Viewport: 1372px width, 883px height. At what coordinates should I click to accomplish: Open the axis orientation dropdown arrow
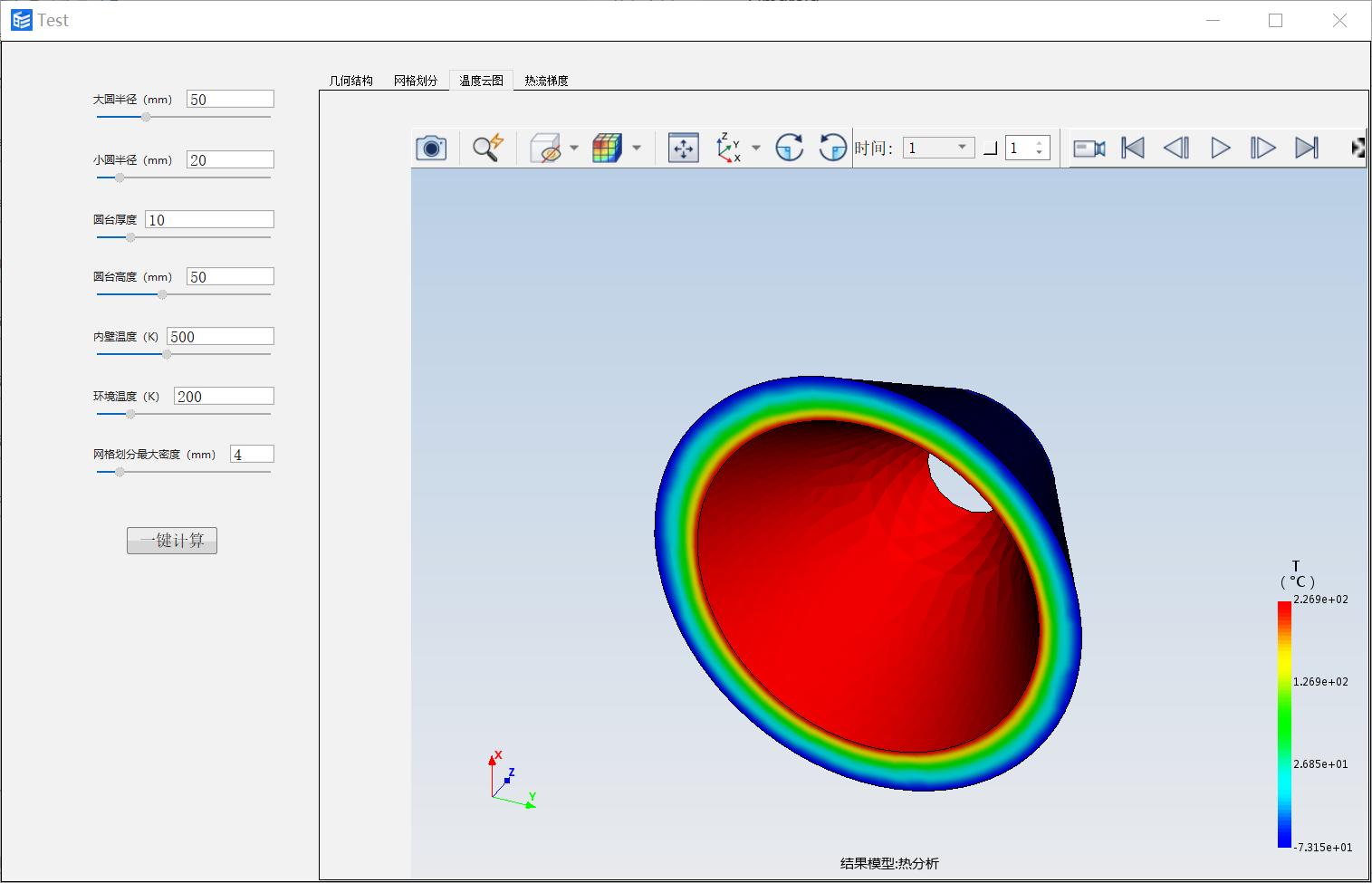[x=756, y=148]
